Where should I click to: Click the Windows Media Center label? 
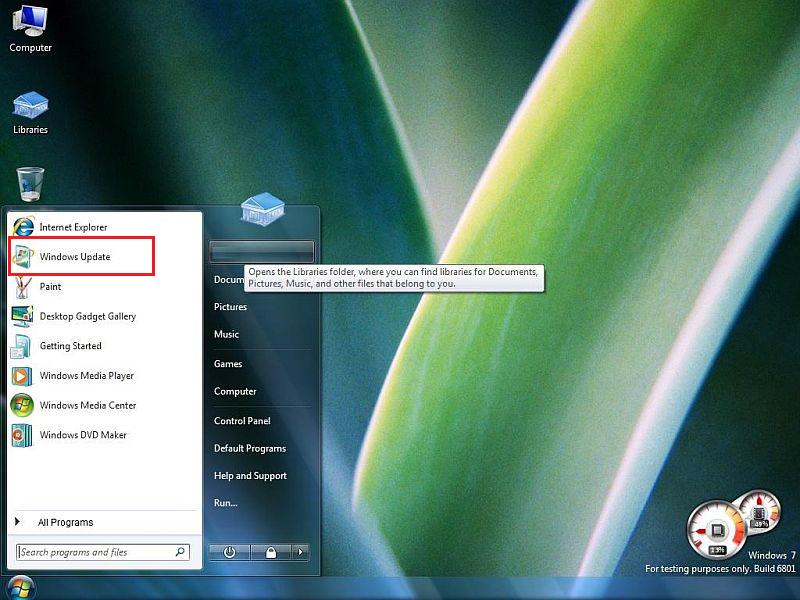88,406
